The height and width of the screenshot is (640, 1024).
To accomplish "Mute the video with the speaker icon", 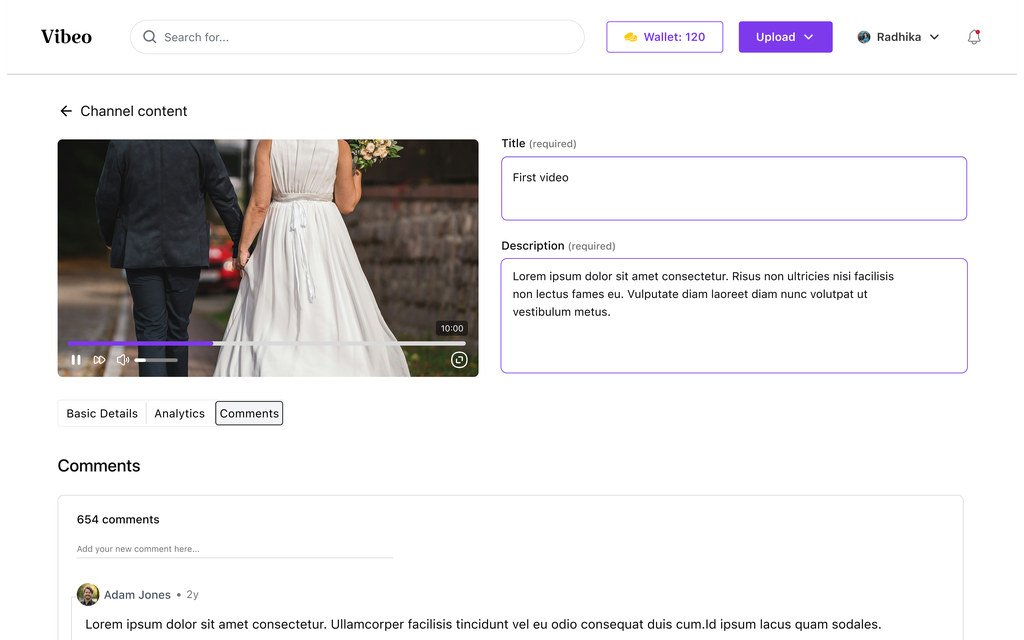I will tap(123, 360).
